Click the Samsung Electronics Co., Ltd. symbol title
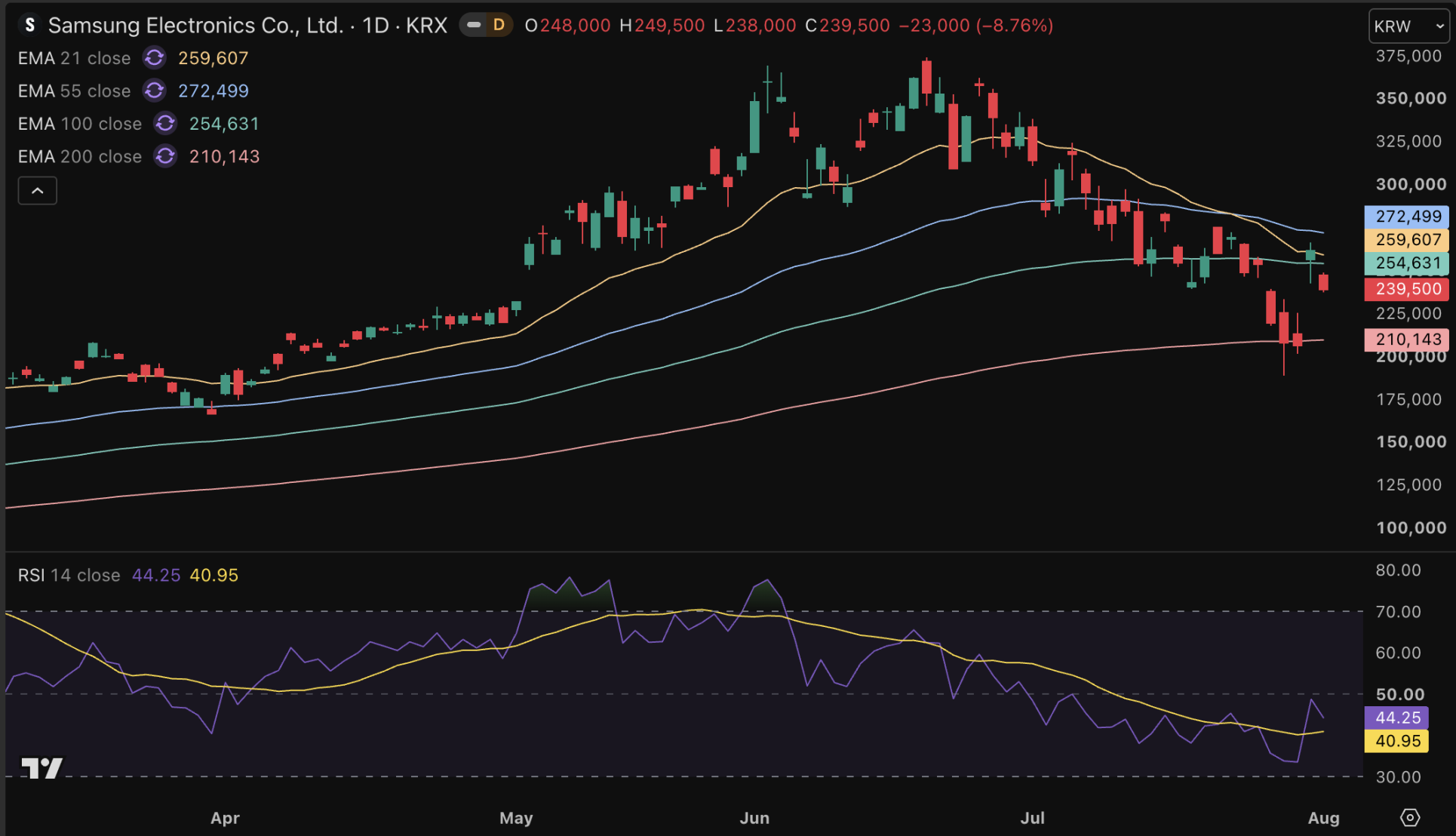 click(x=197, y=25)
